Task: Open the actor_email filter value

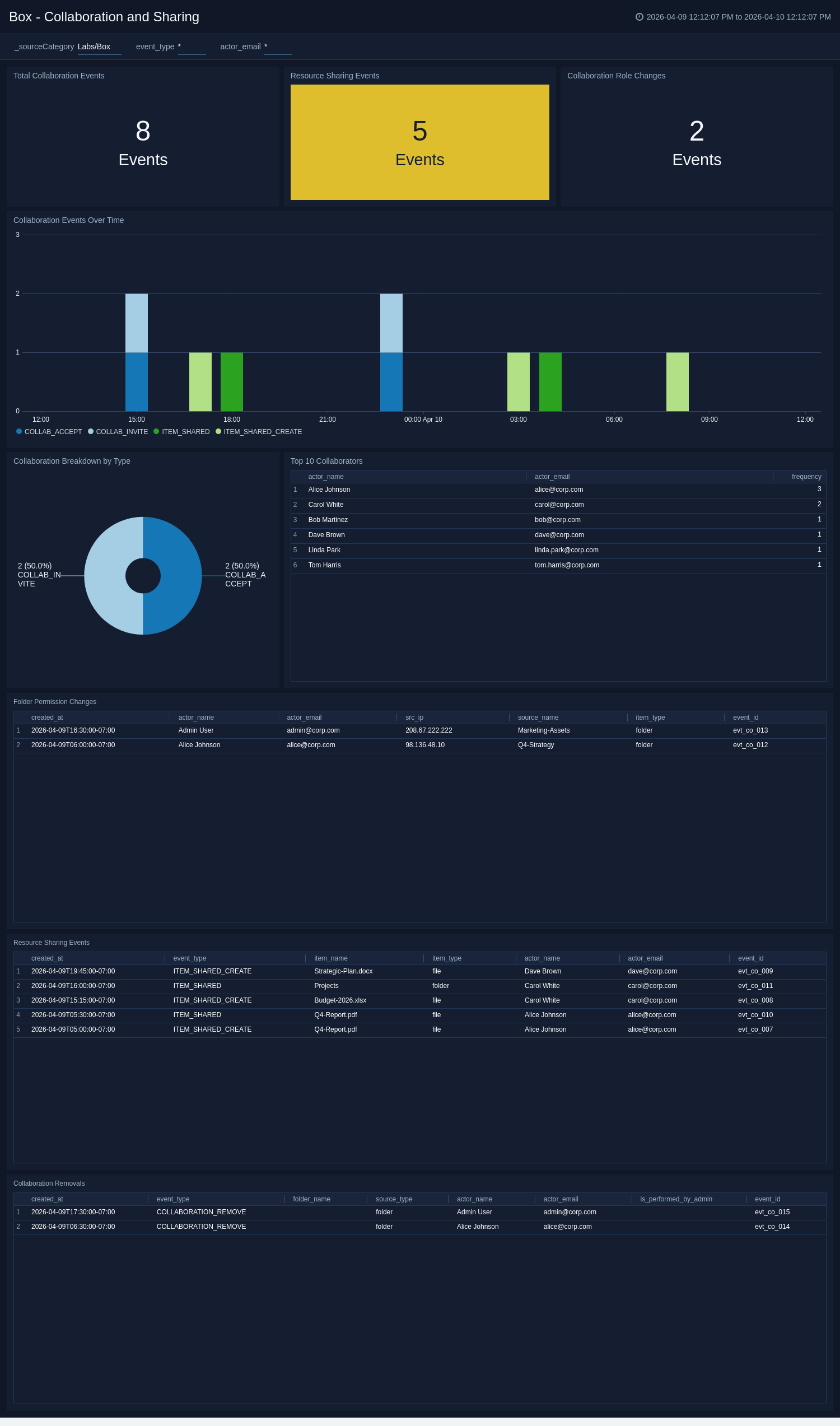Action: 277,47
